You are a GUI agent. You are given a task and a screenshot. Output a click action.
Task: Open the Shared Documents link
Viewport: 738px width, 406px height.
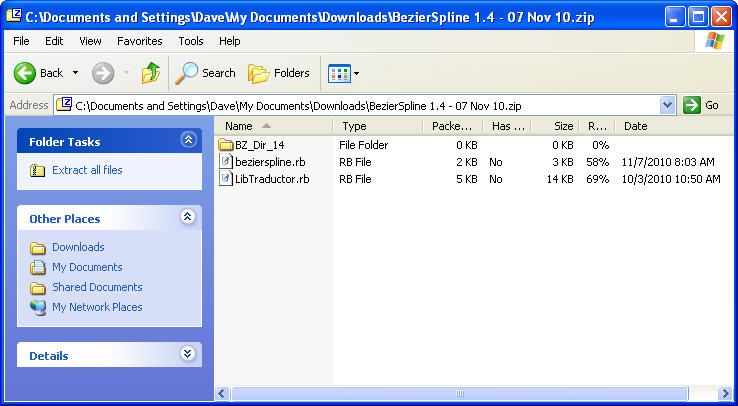click(x=97, y=287)
